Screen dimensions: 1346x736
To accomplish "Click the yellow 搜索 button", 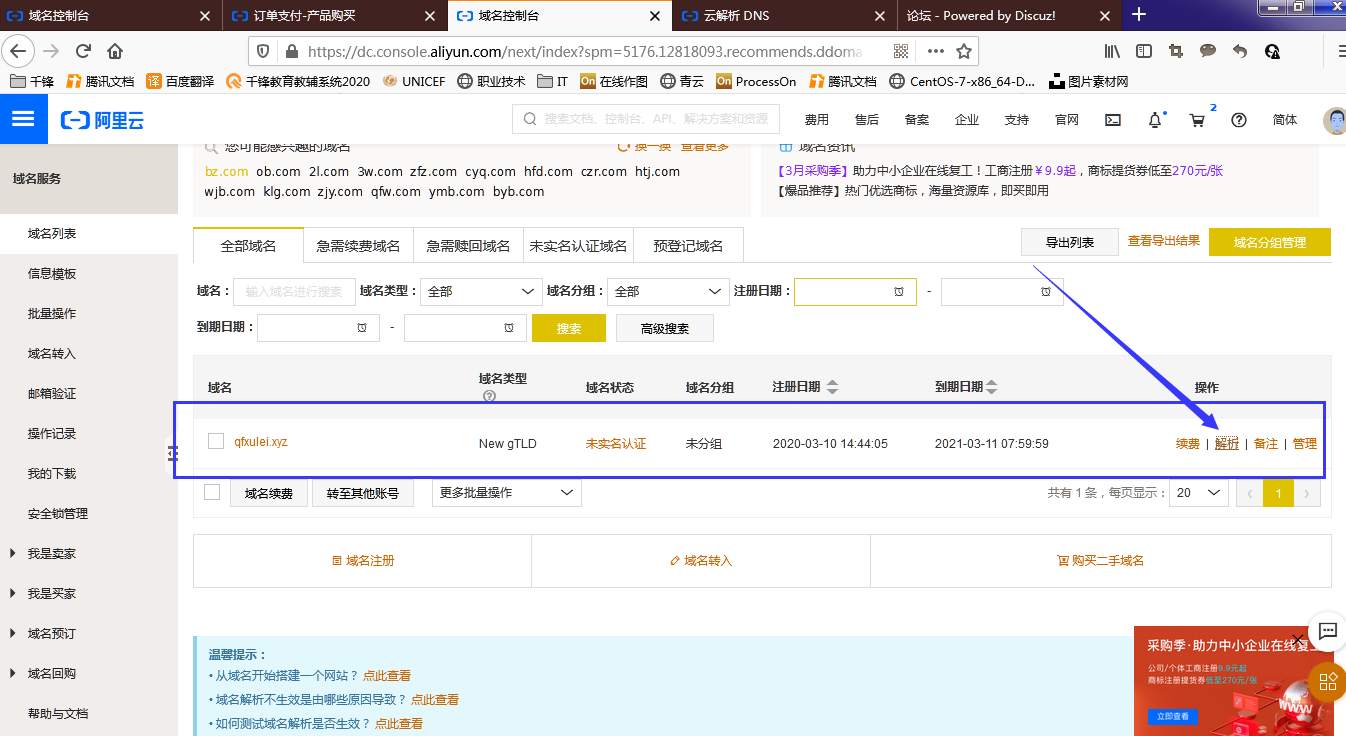I will [x=569, y=328].
